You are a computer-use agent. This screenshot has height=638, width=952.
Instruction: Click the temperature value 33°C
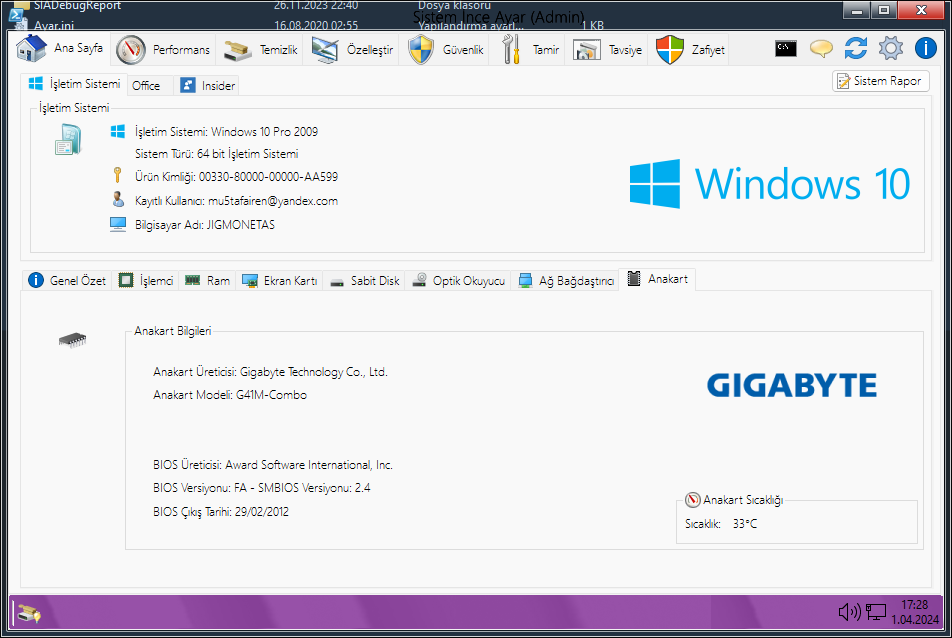pyautogui.click(x=744, y=524)
